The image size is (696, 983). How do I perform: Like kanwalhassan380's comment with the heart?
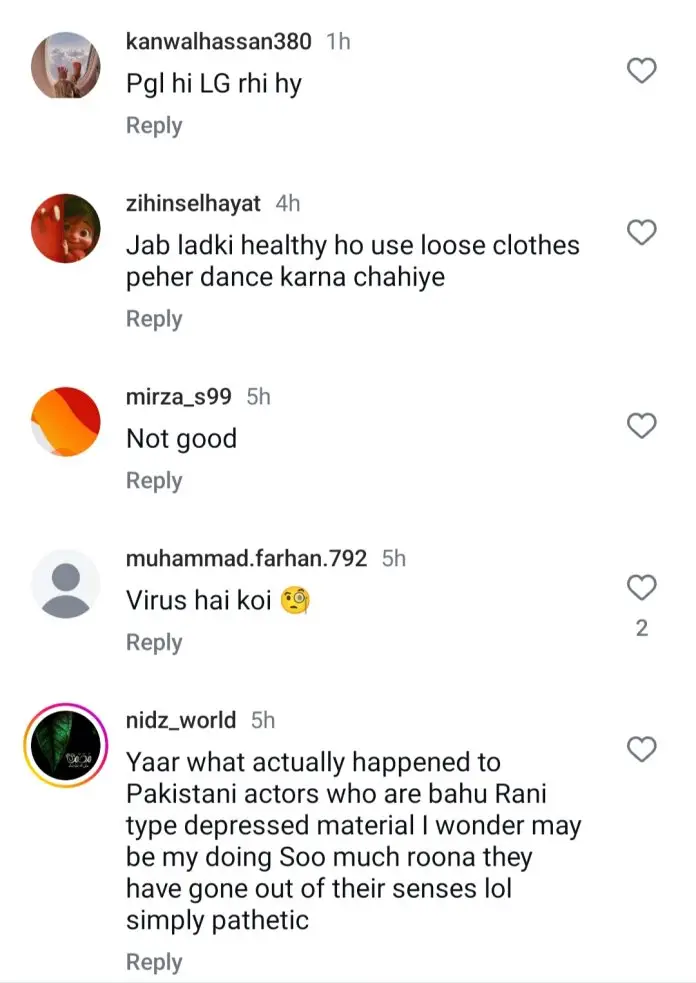[x=641, y=71]
